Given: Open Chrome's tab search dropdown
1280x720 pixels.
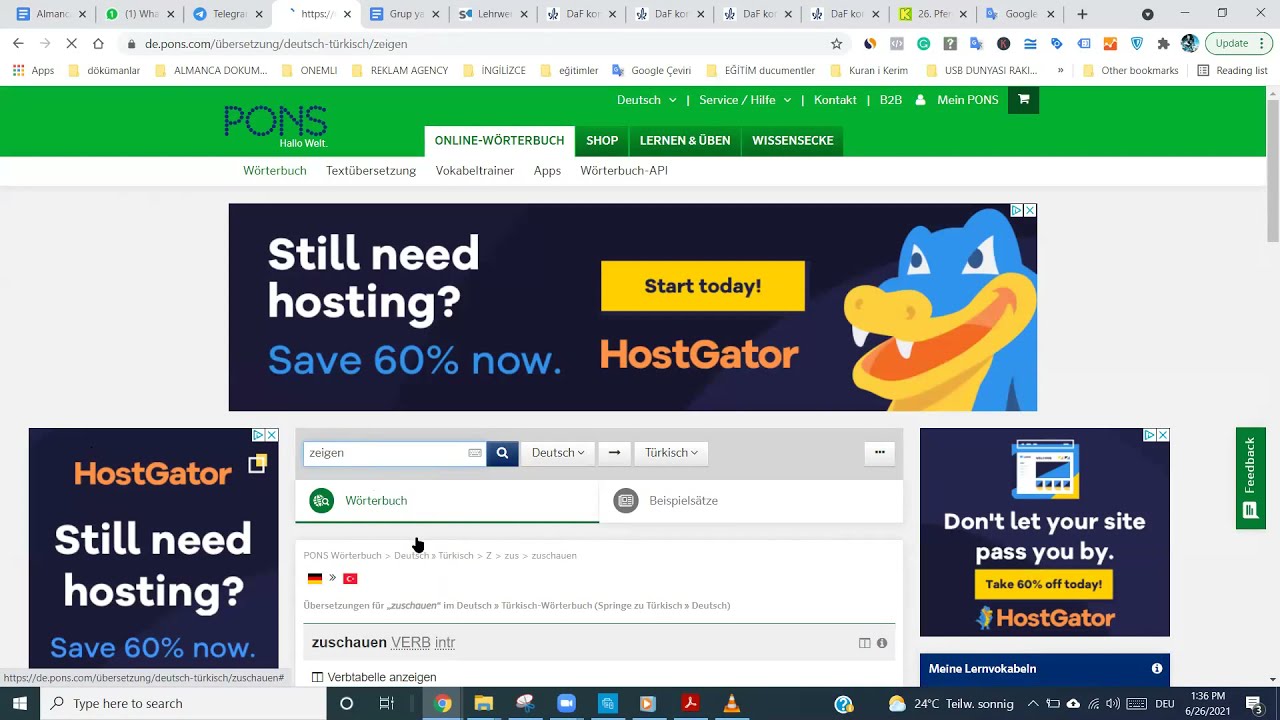Looking at the screenshot, I should [1147, 14].
